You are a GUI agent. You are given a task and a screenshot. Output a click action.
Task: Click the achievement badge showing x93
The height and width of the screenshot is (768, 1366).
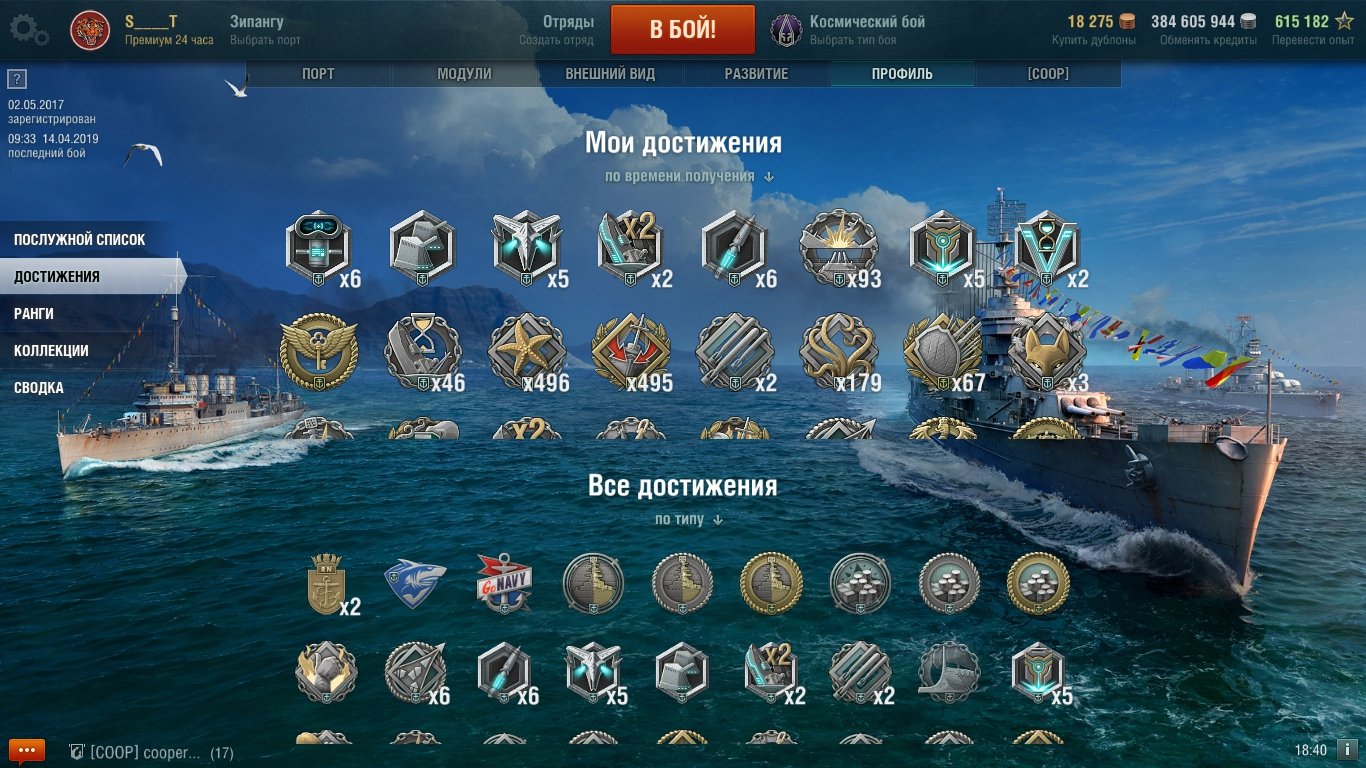click(x=839, y=249)
